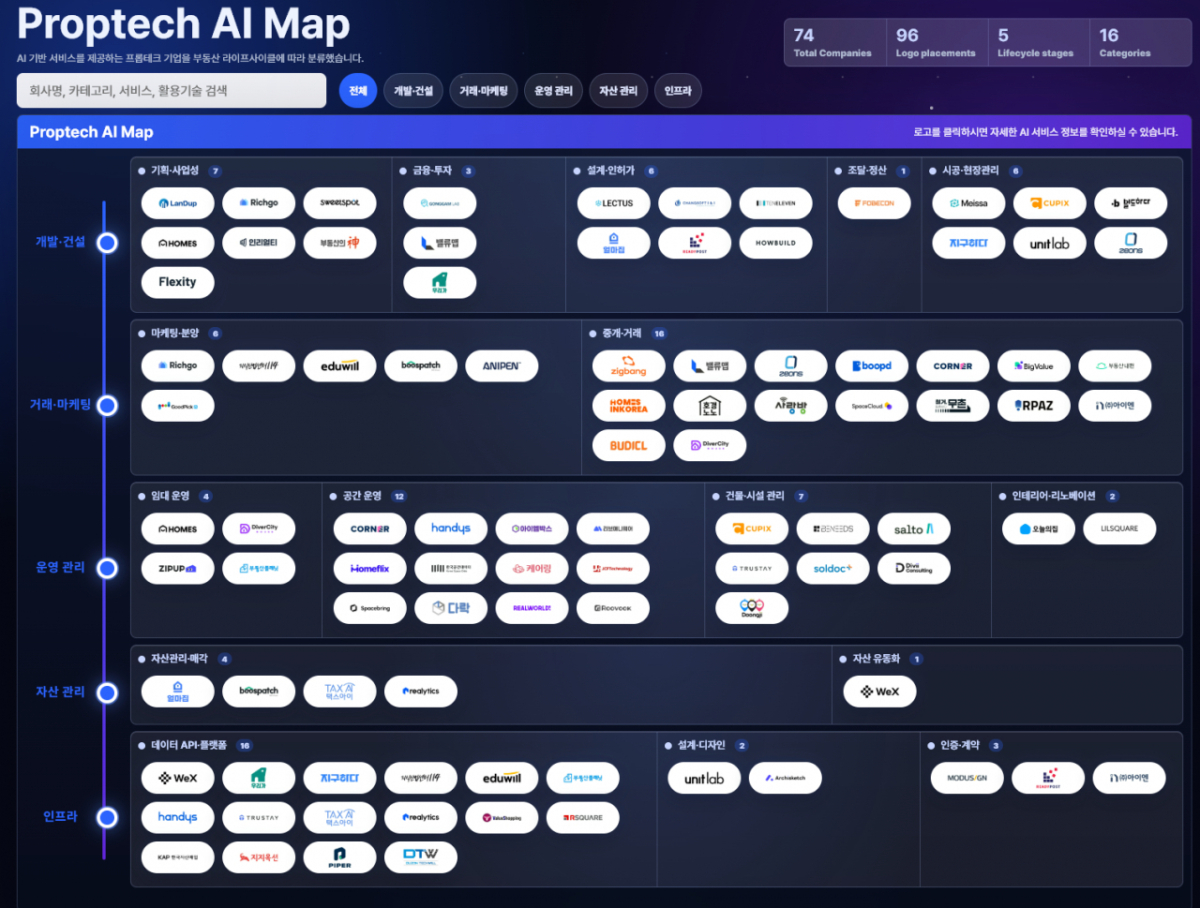The height and width of the screenshot is (908, 1200).
Task: Open the BigValue logo card
Action: 1034,366
